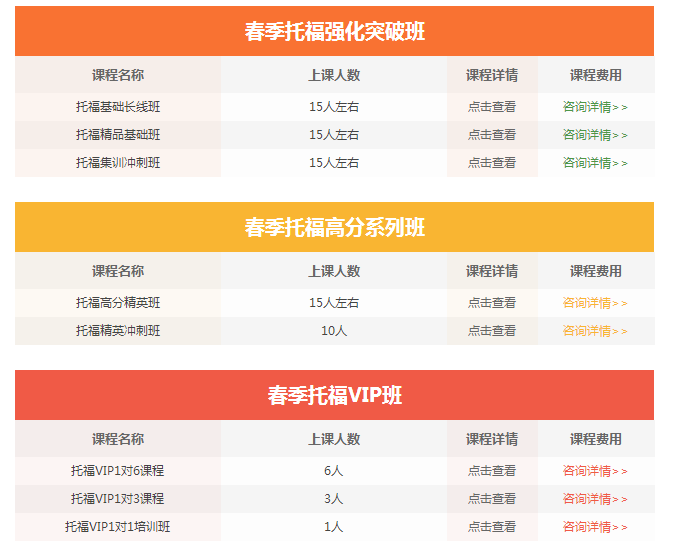
Task: Open 点击查看 for 托福VIP1对3课程
Action: (x=492, y=499)
